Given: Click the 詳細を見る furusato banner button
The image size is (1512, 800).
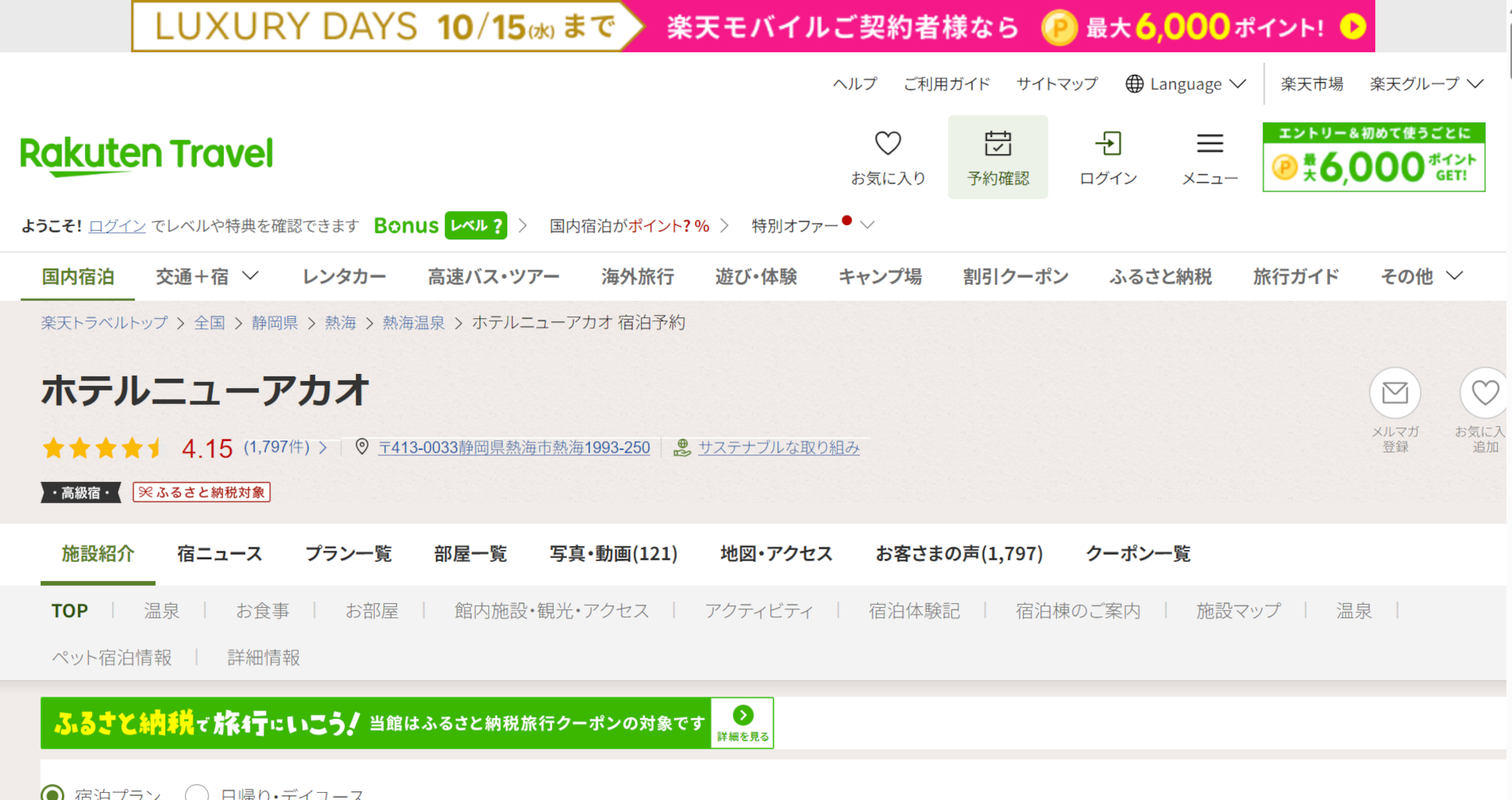Looking at the screenshot, I should pyautogui.click(x=741, y=722).
